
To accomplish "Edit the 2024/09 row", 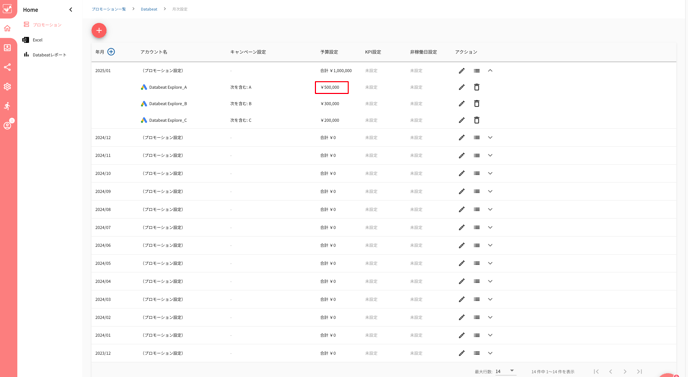I will click(x=462, y=192).
